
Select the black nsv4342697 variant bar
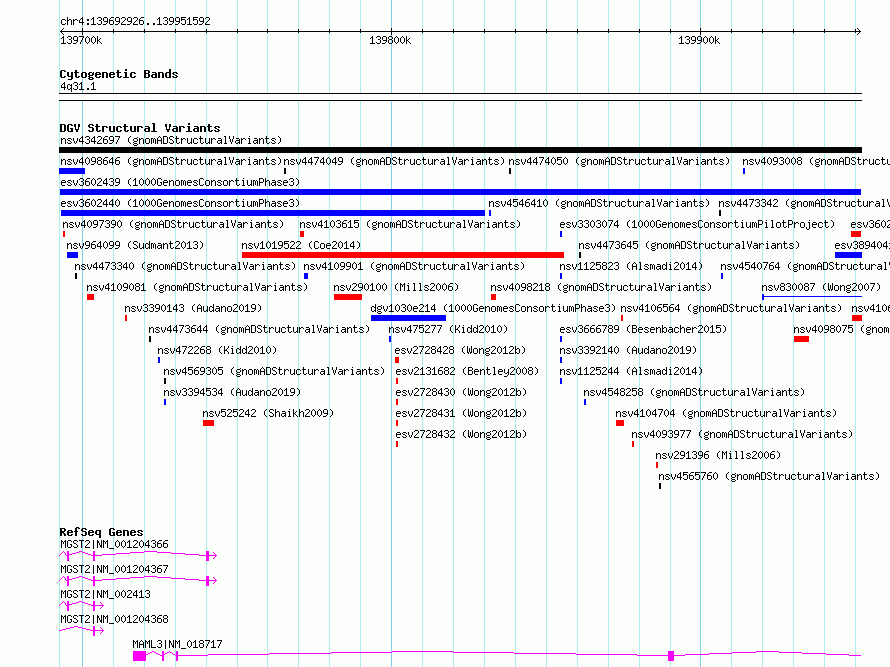(x=460, y=150)
